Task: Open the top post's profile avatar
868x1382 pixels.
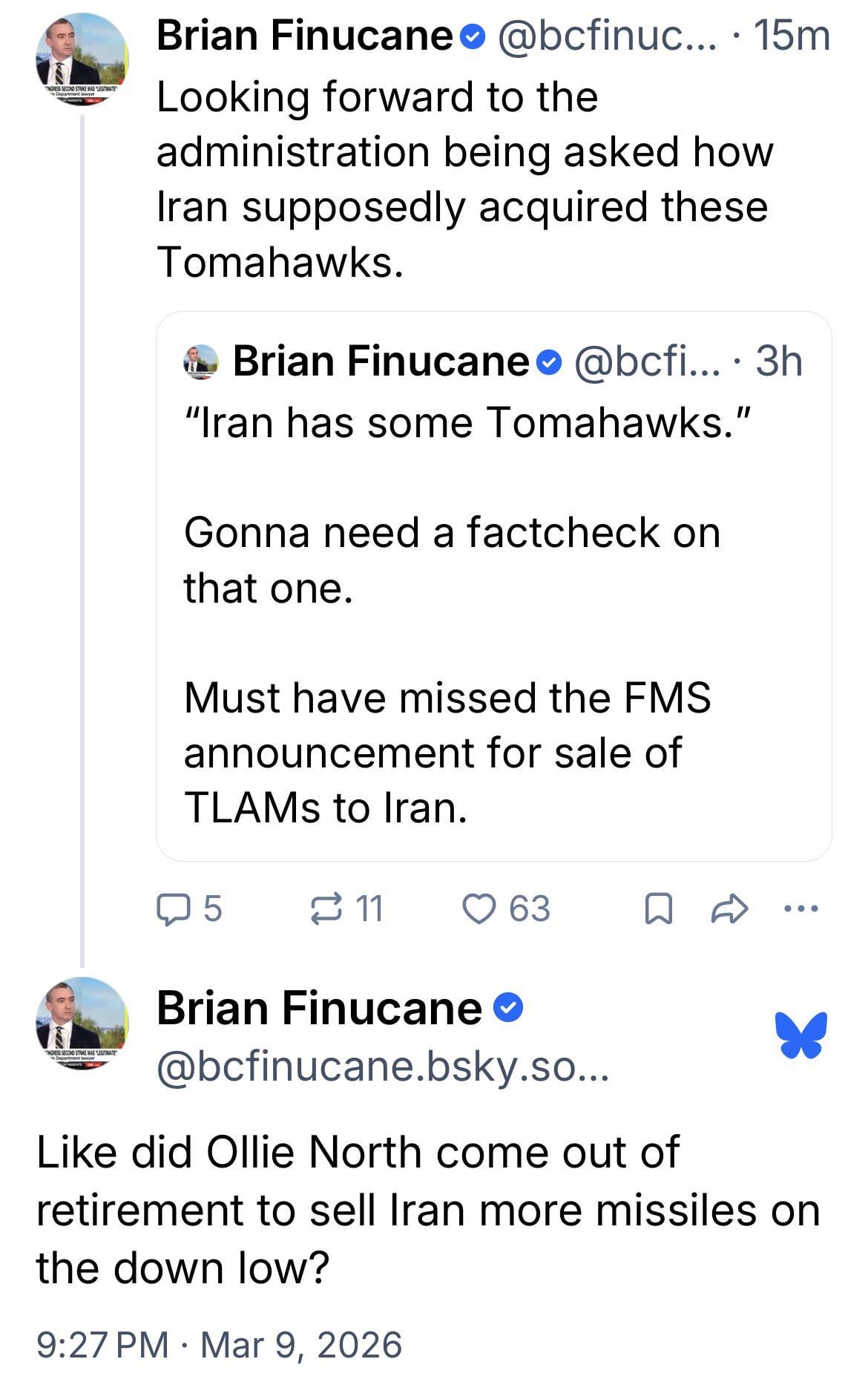Action: pos(82,59)
